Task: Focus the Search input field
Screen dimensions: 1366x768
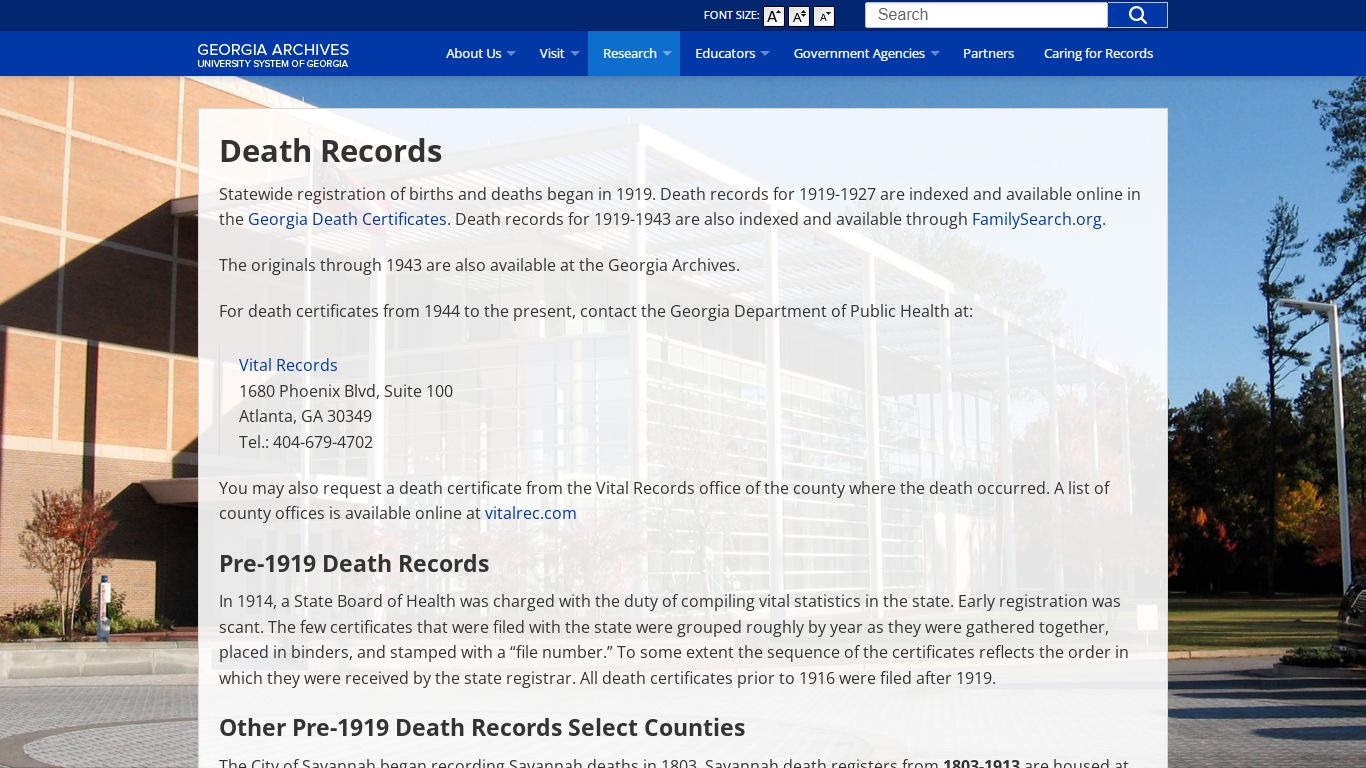Action: point(987,15)
